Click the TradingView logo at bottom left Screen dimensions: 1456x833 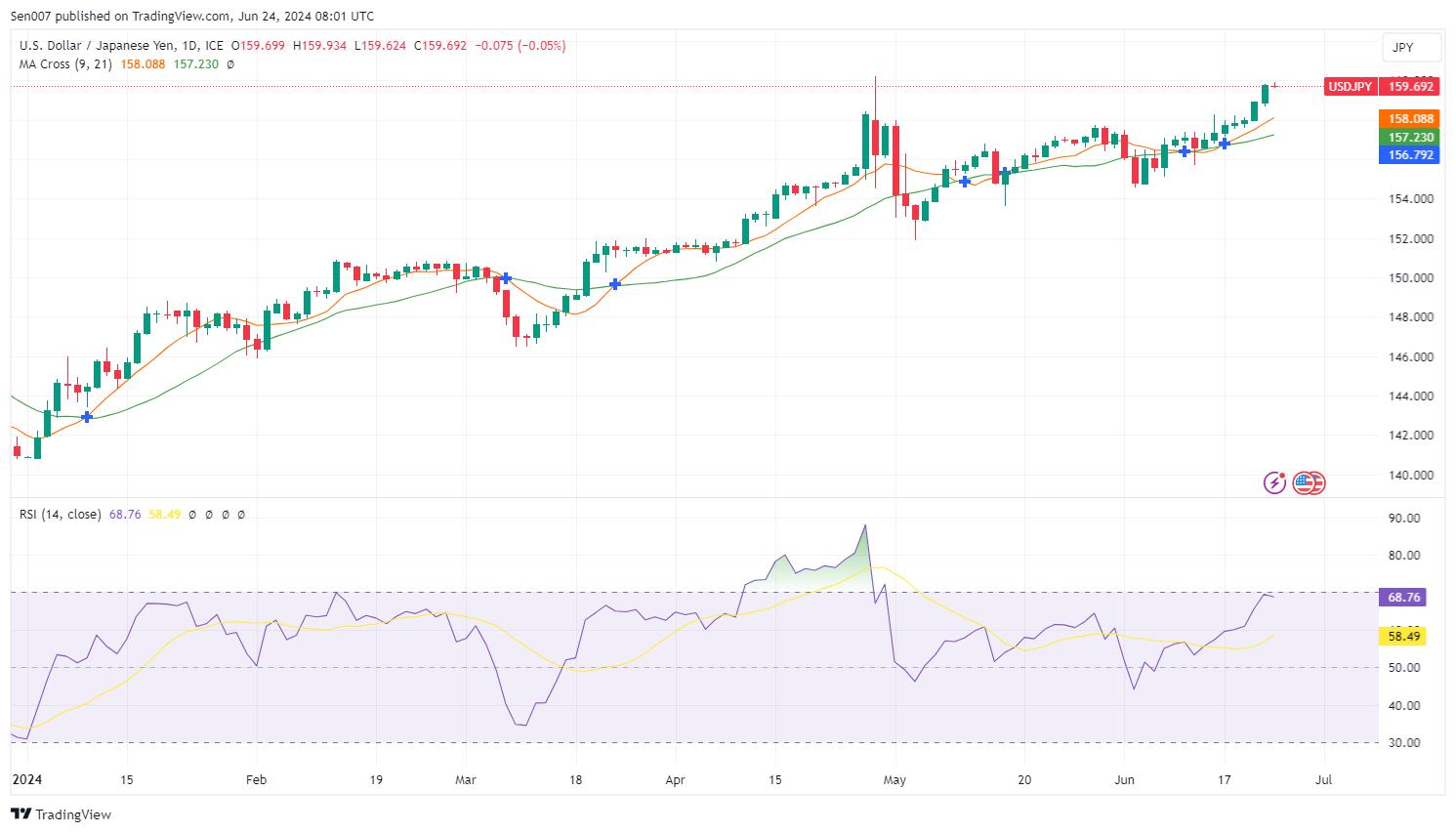(x=61, y=814)
